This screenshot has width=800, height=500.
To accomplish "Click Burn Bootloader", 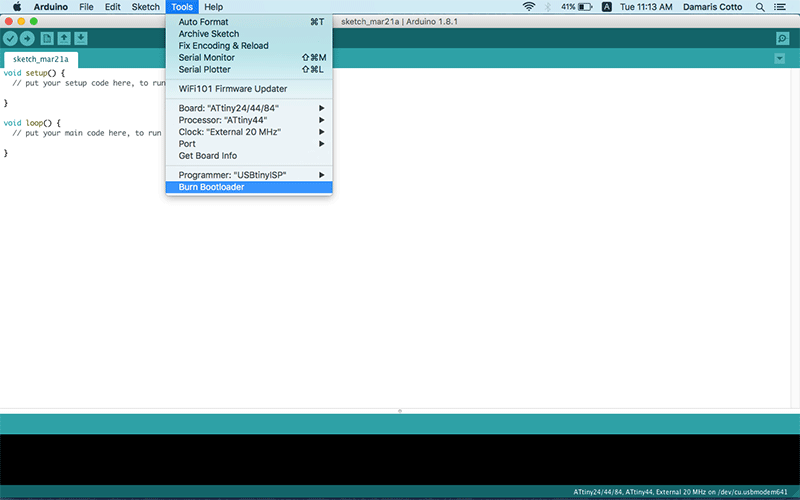I will click(x=249, y=187).
